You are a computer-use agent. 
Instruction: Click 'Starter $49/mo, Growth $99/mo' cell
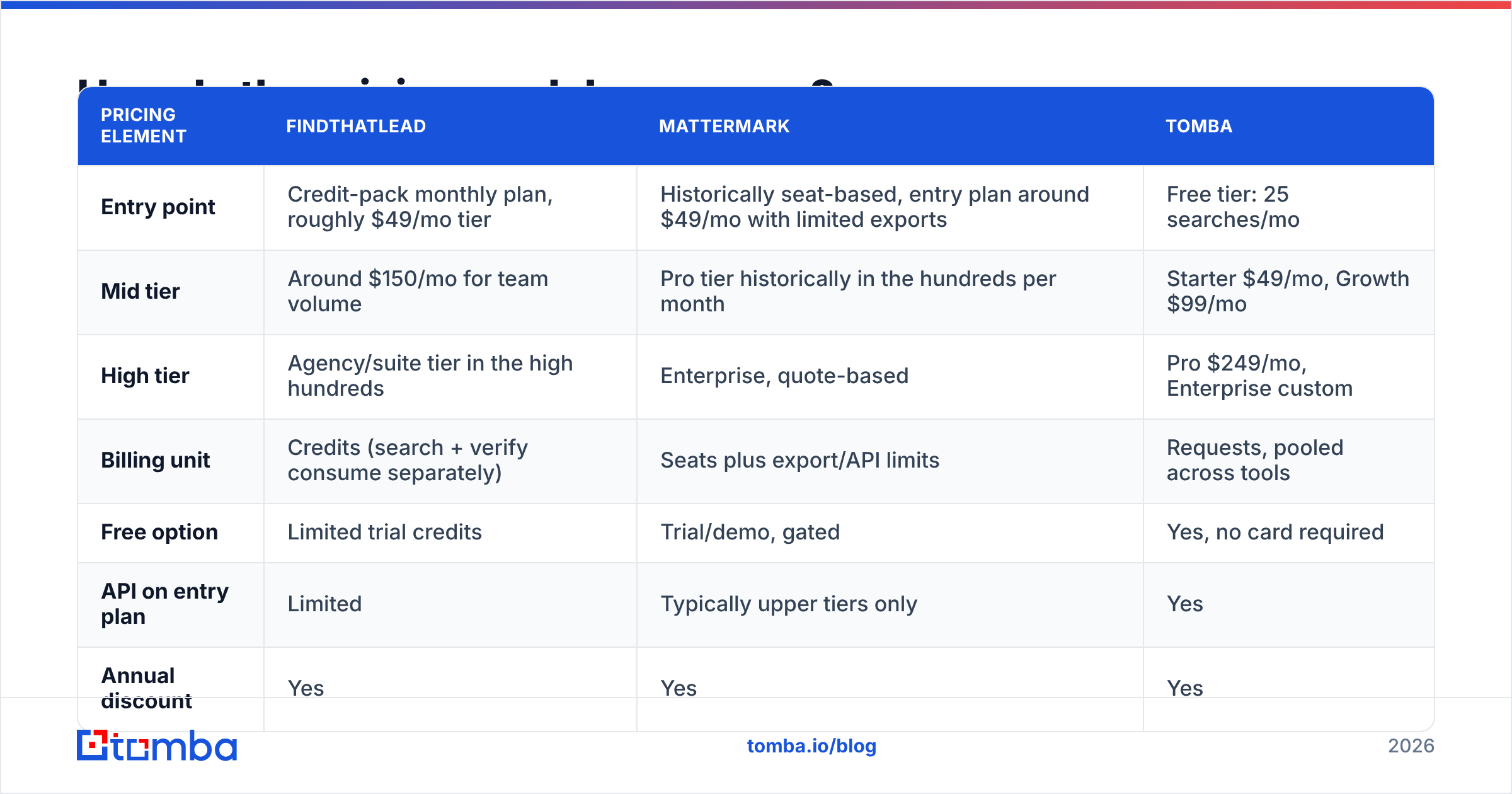[x=1288, y=291]
